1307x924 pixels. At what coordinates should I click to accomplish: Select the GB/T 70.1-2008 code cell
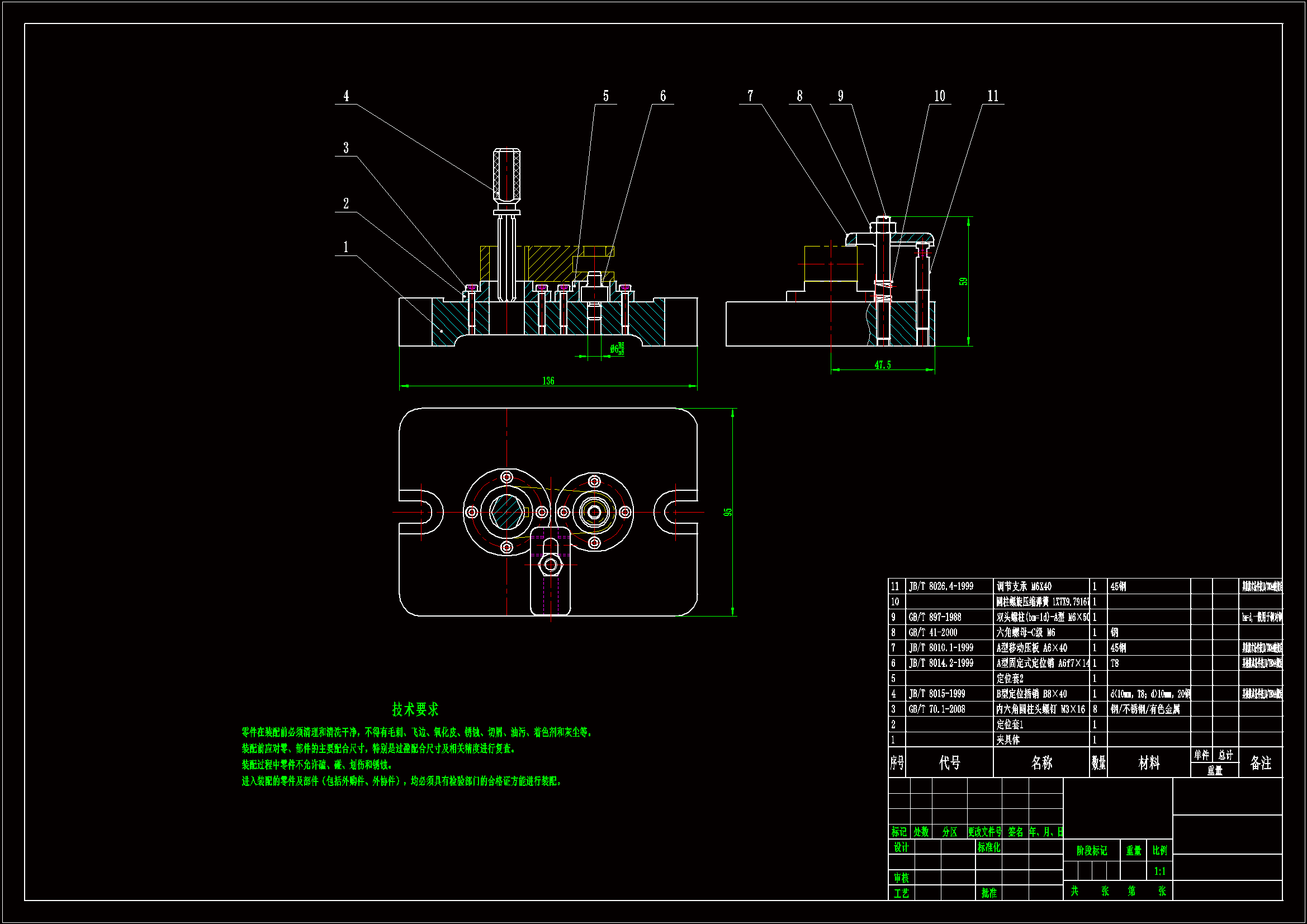pyautogui.click(x=936, y=709)
